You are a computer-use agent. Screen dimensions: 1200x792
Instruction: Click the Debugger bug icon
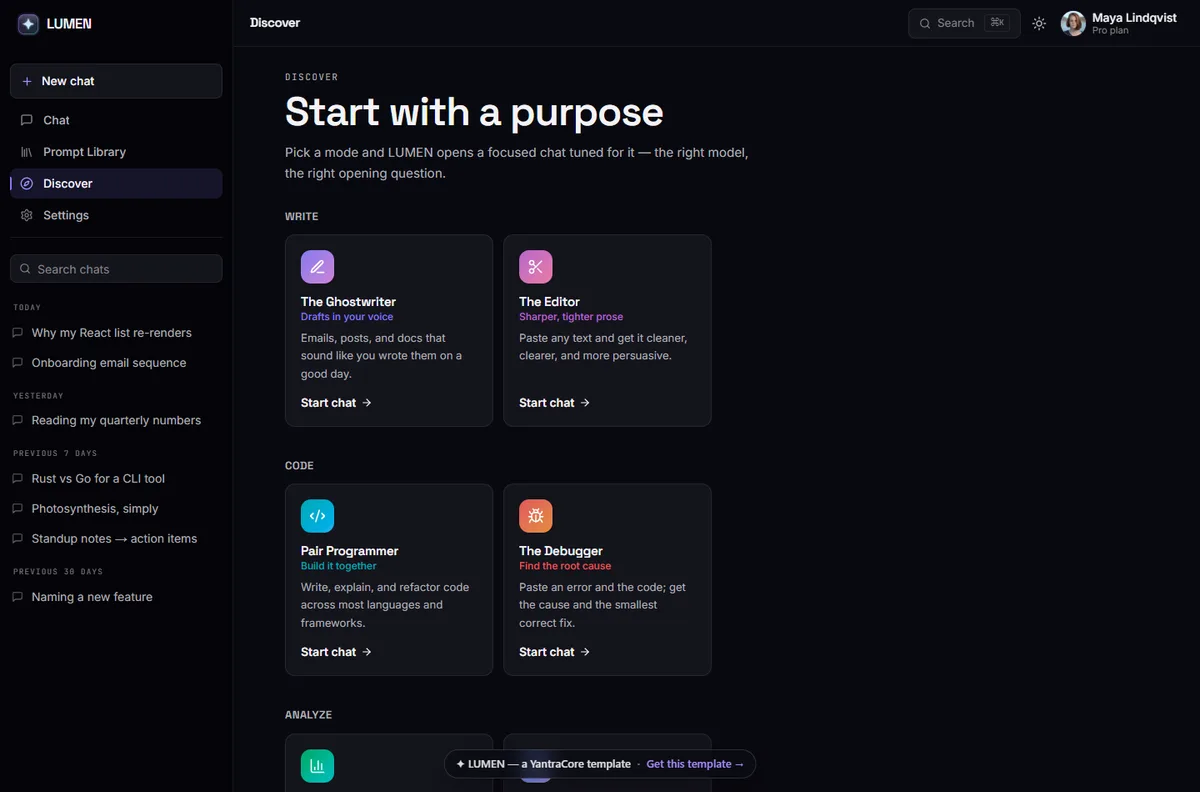pyautogui.click(x=535, y=516)
